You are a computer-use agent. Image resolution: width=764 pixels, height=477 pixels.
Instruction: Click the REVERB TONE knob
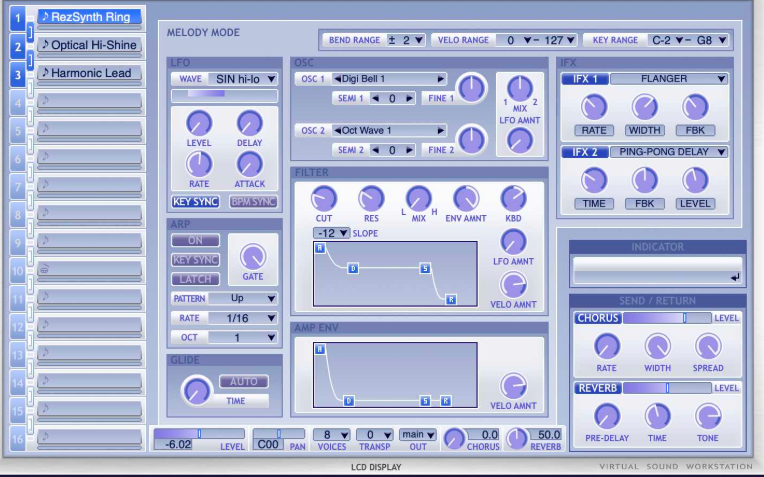point(708,417)
